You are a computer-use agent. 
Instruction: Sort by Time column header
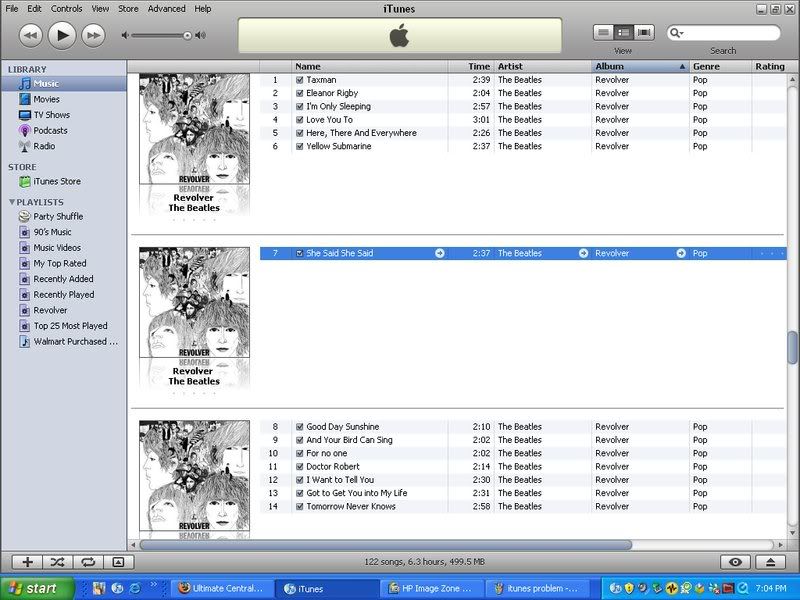471,66
